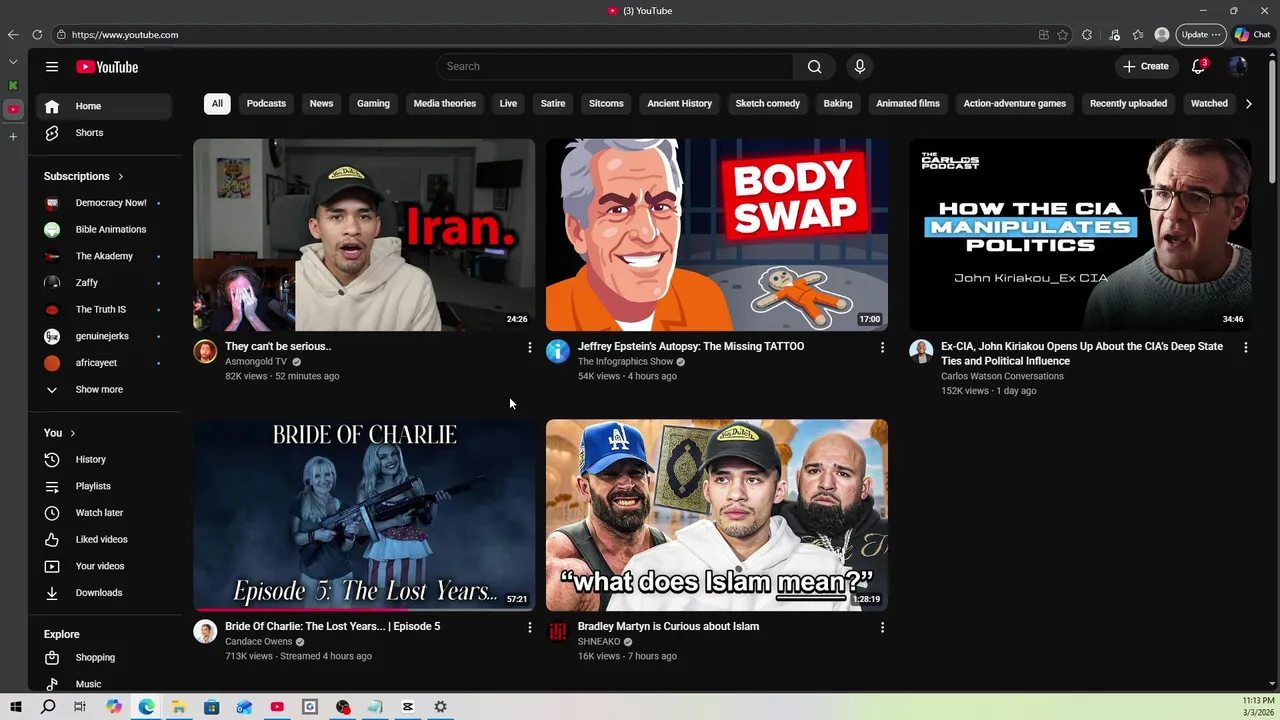Image resolution: width=1280 pixels, height=720 pixels.
Task: Select the News filter chip
Action: pos(321,104)
